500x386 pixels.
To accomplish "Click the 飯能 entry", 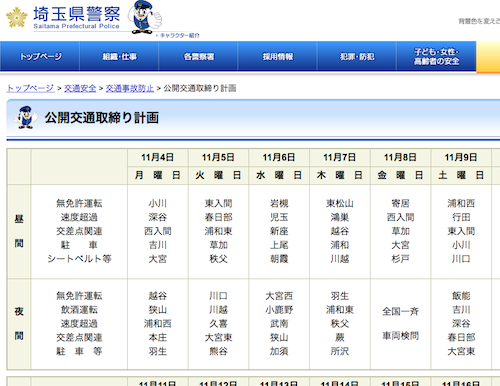I will (461, 296).
